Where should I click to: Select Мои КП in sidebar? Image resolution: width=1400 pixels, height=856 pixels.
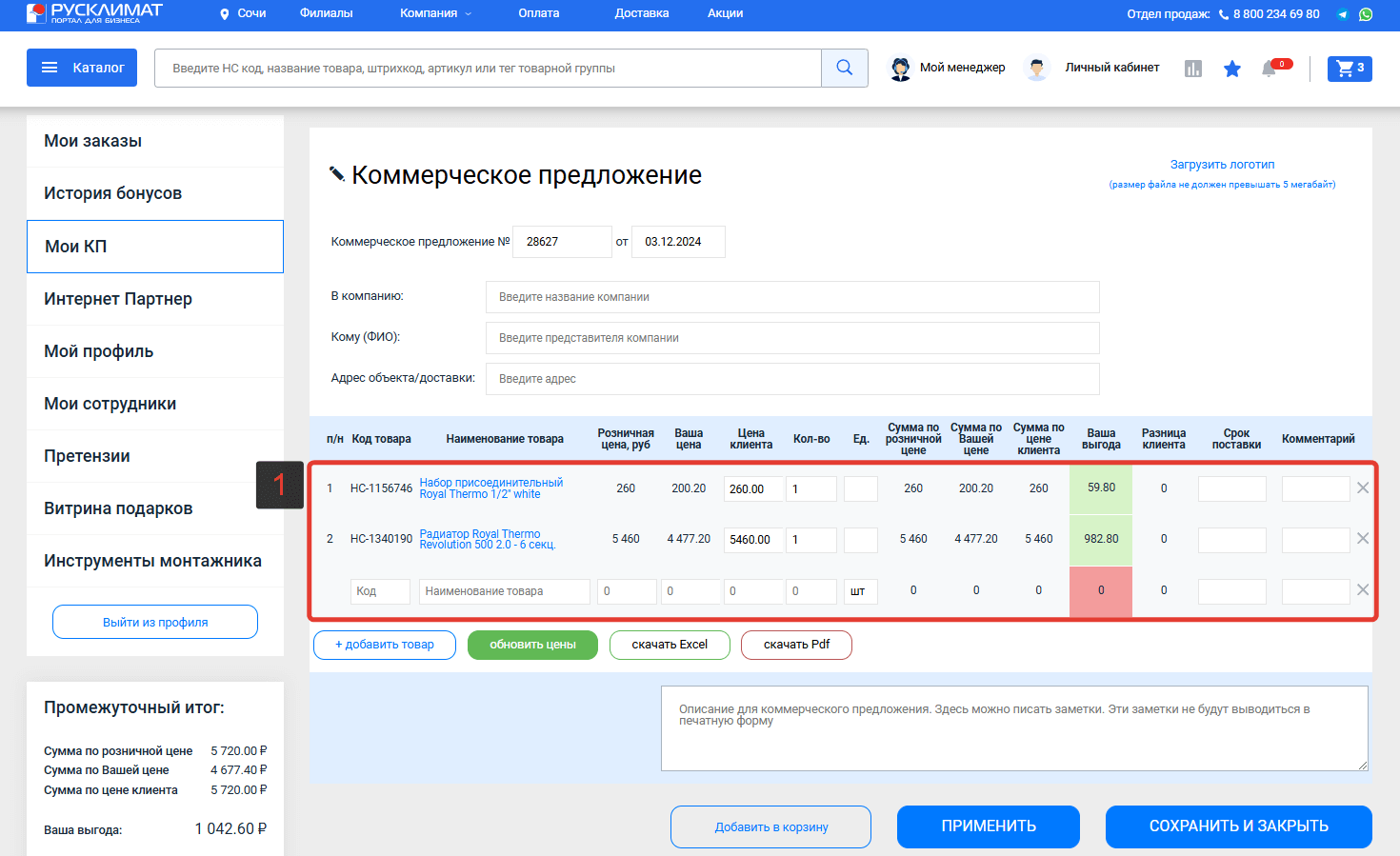pyautogui.click(x=155, y=247)
